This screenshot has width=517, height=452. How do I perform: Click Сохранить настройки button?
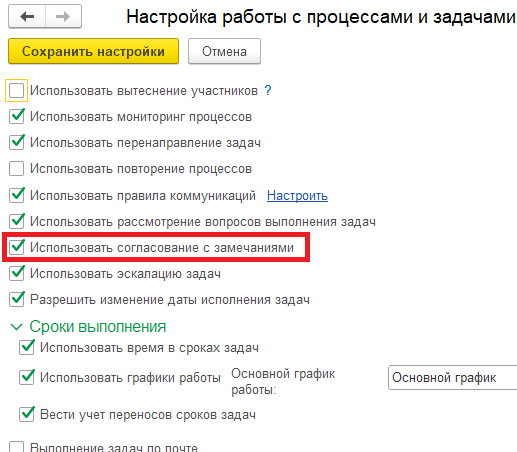click(93, 51)
